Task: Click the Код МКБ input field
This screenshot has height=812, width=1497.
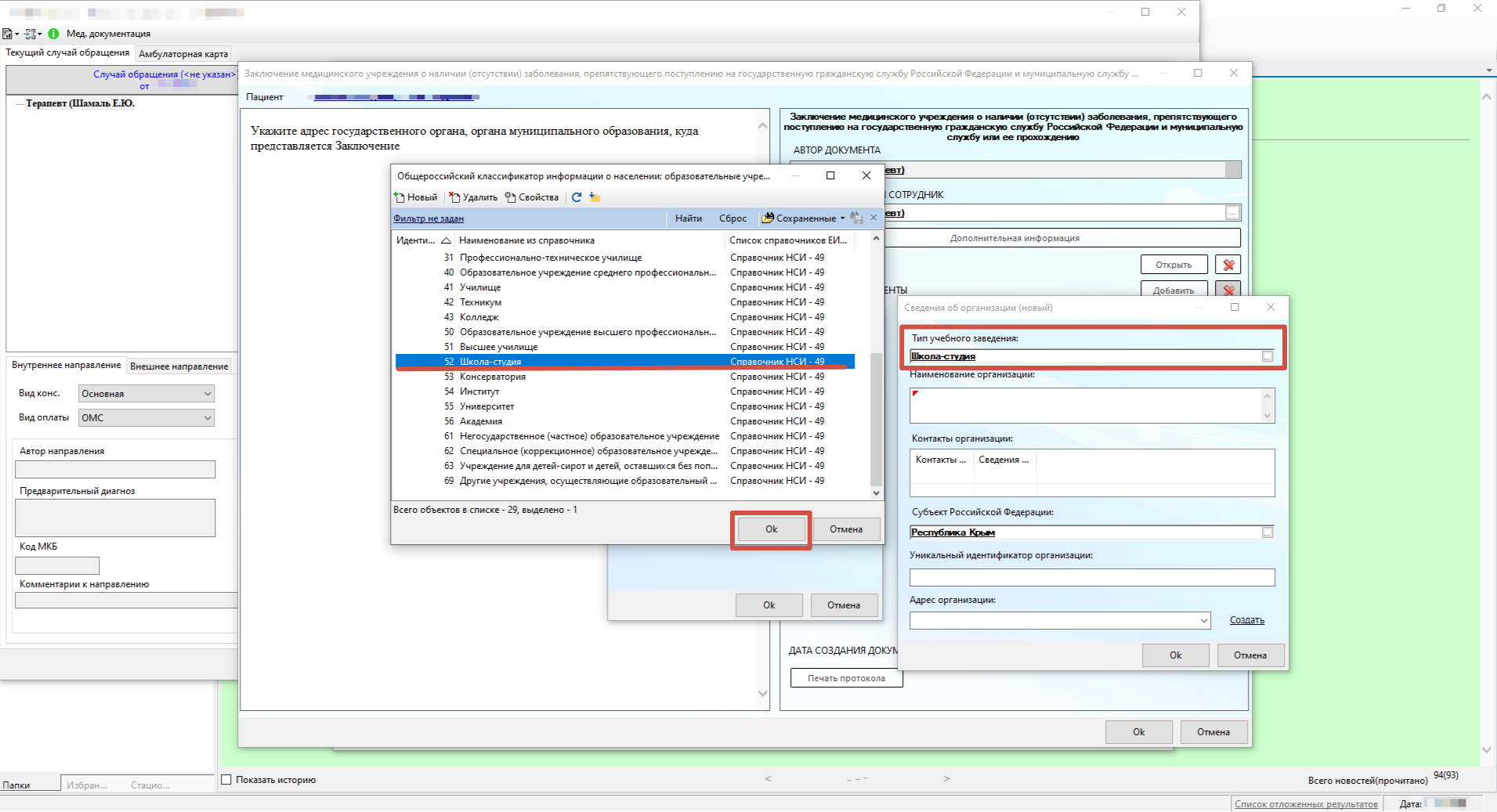Action: click(57, 565)
